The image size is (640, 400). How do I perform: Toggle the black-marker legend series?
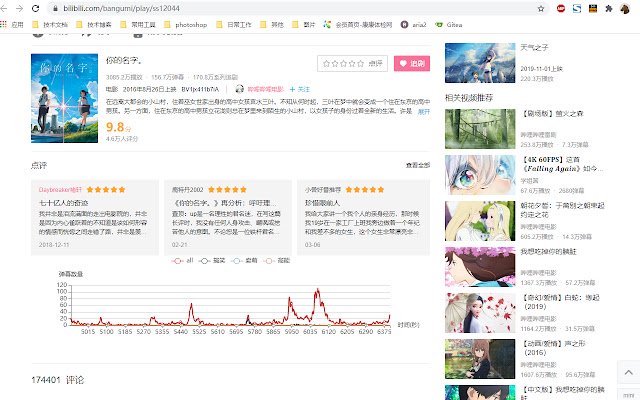212,260
